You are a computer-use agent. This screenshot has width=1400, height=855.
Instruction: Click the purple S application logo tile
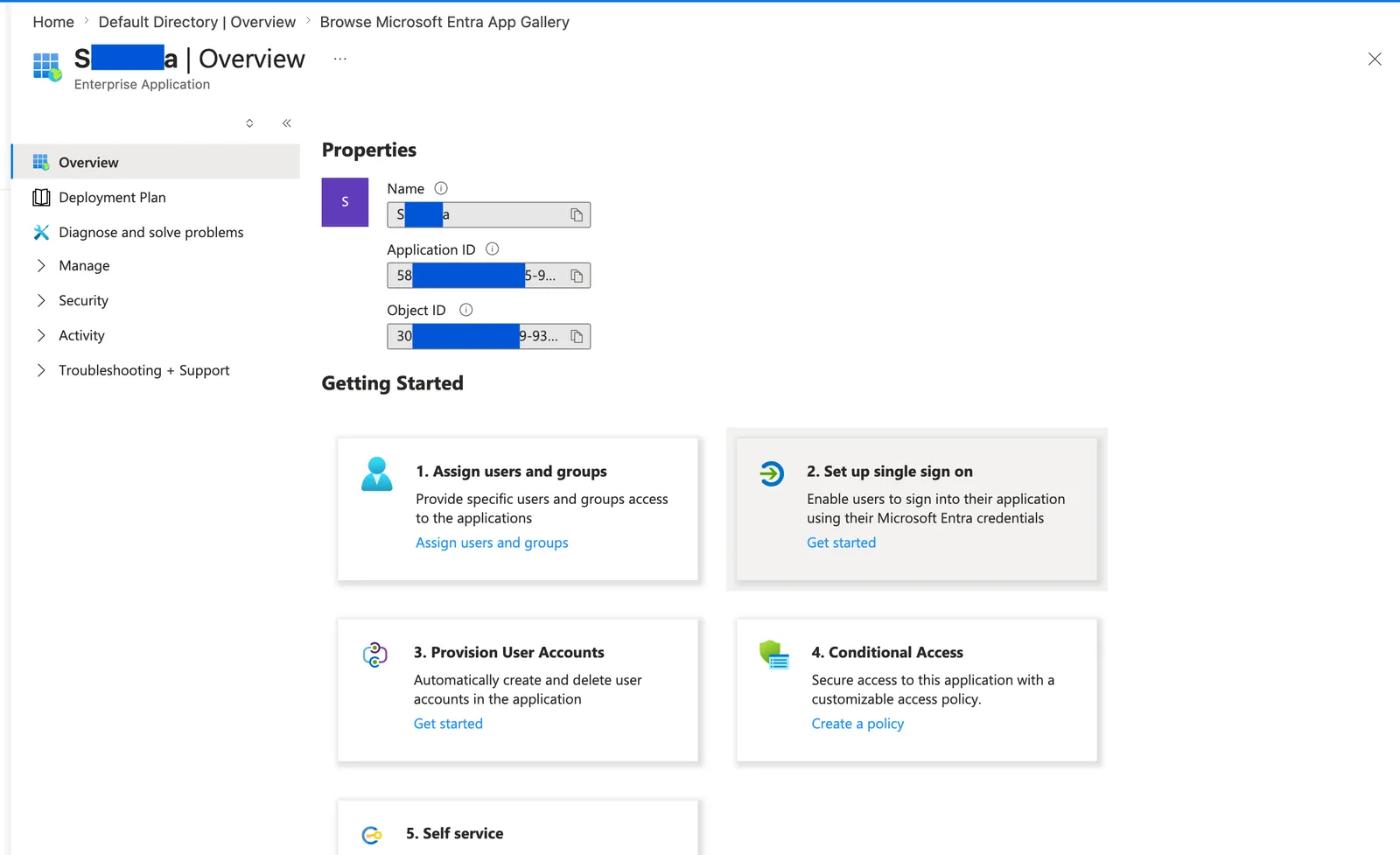point(345,202)
